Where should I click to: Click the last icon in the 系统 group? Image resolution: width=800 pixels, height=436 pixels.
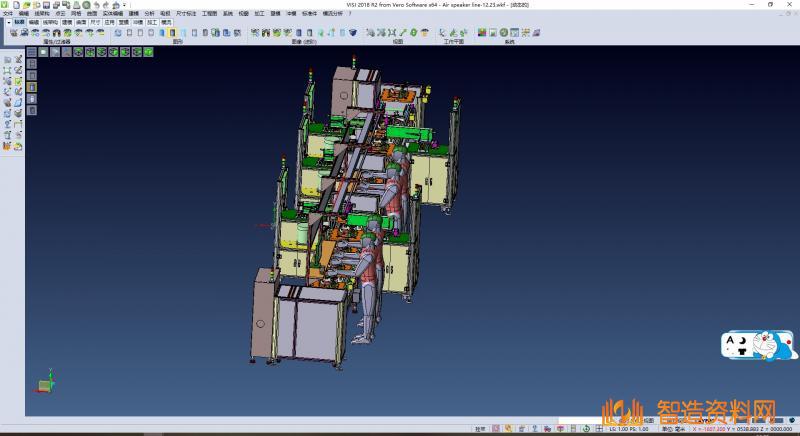tap(537, 33)
